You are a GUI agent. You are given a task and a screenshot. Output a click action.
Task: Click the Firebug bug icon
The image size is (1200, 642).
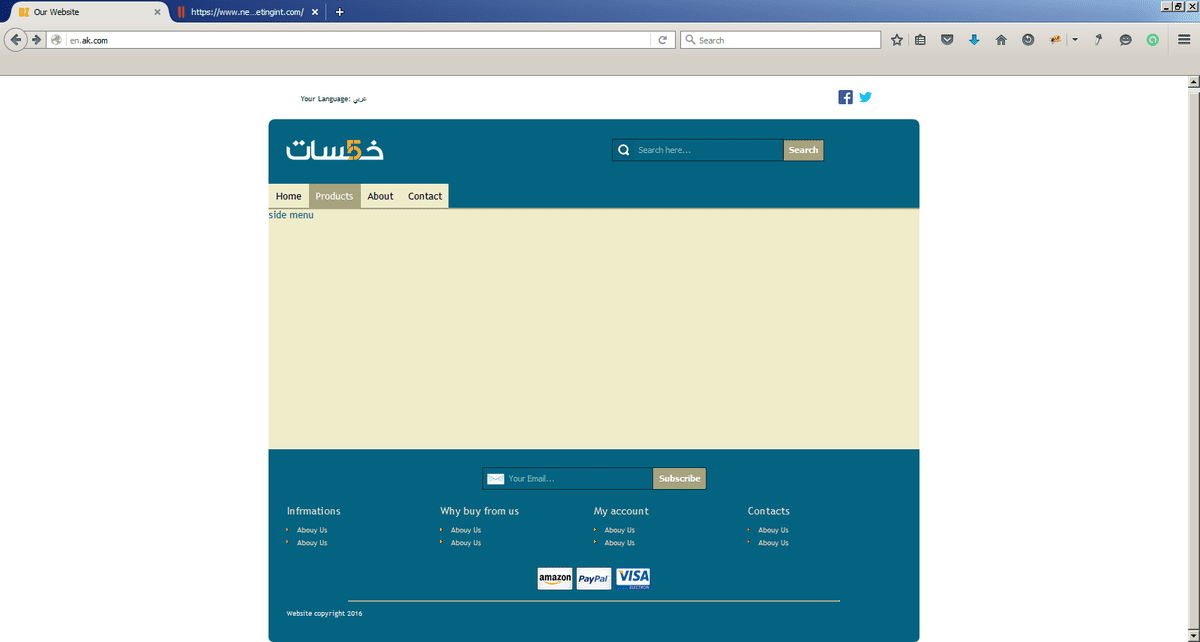coord(1055,40)
